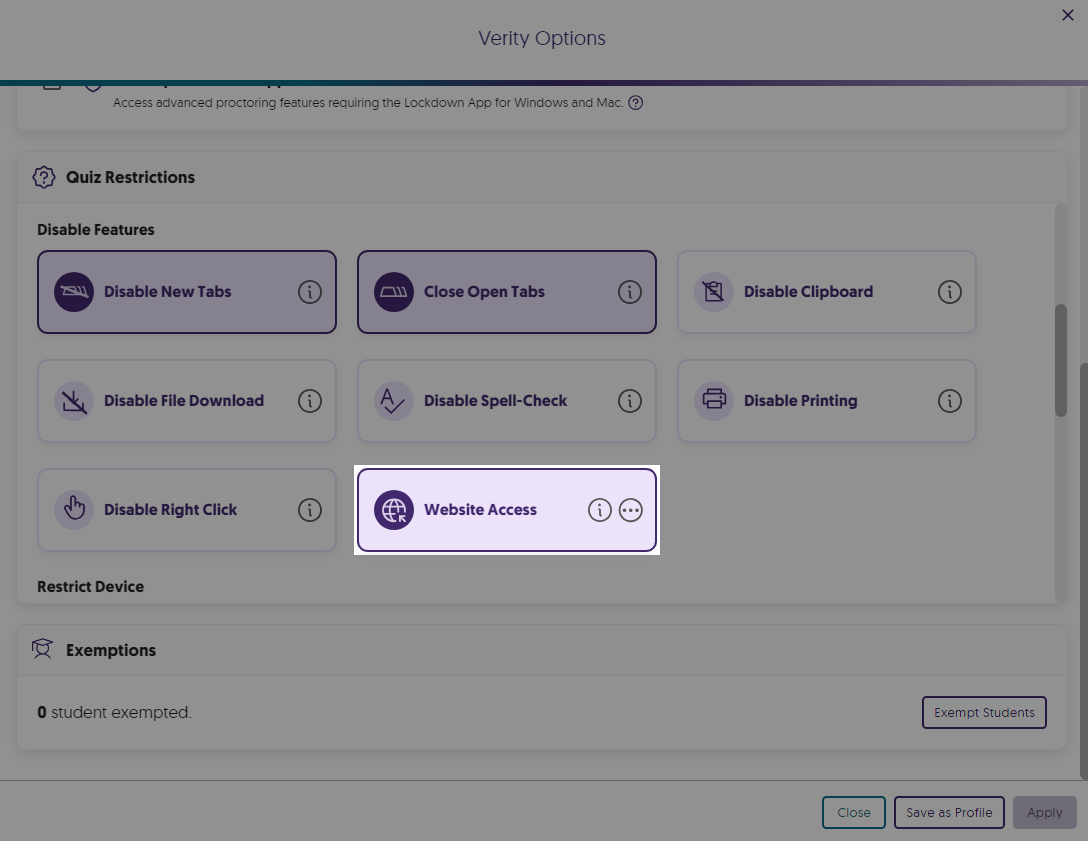
Task: Click the Disable New Tabs info icon
Action: pos(310,292)
